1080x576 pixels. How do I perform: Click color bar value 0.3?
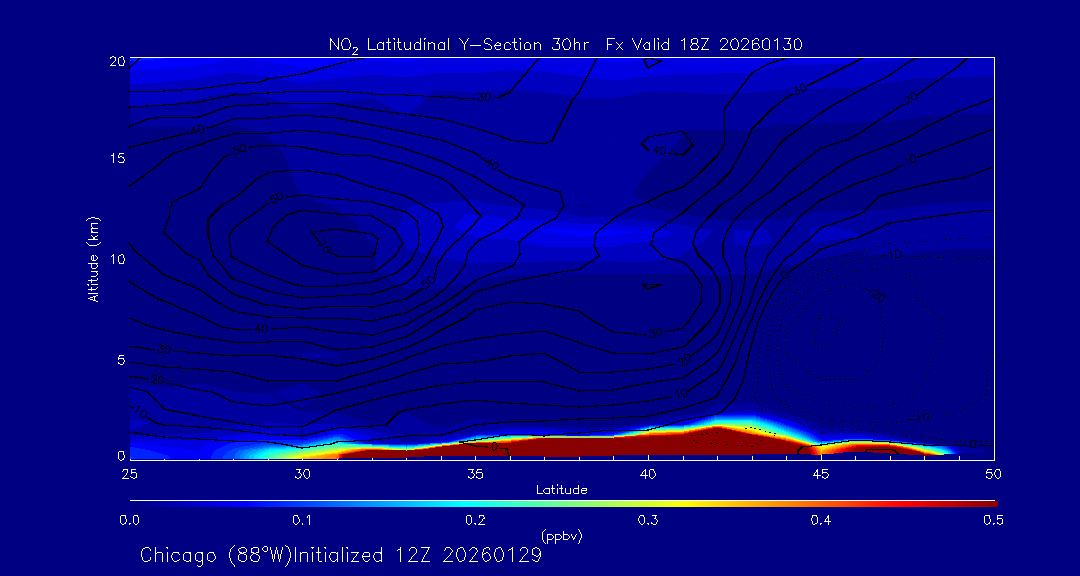point(648,521)
